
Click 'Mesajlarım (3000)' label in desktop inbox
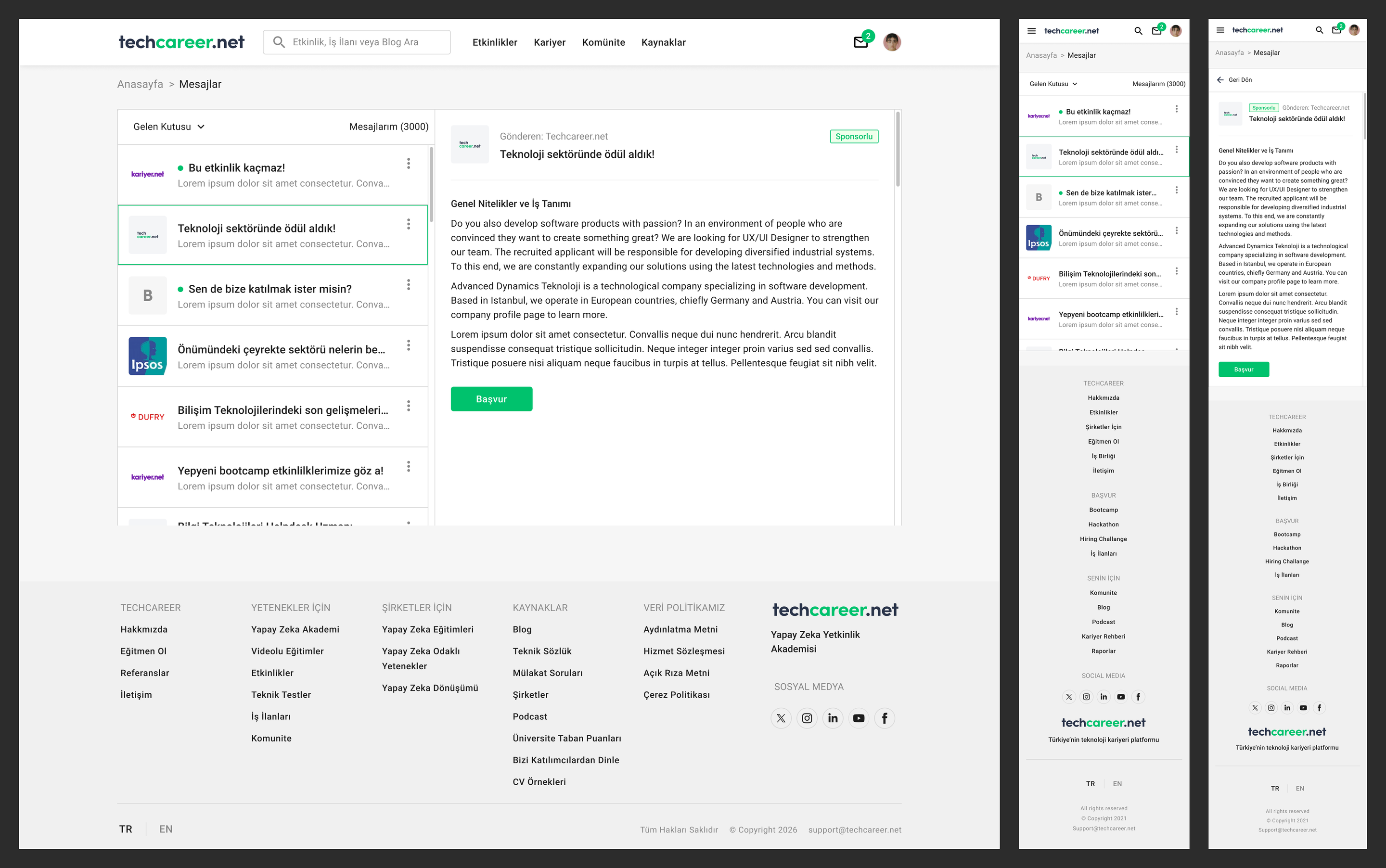(389, 126)
